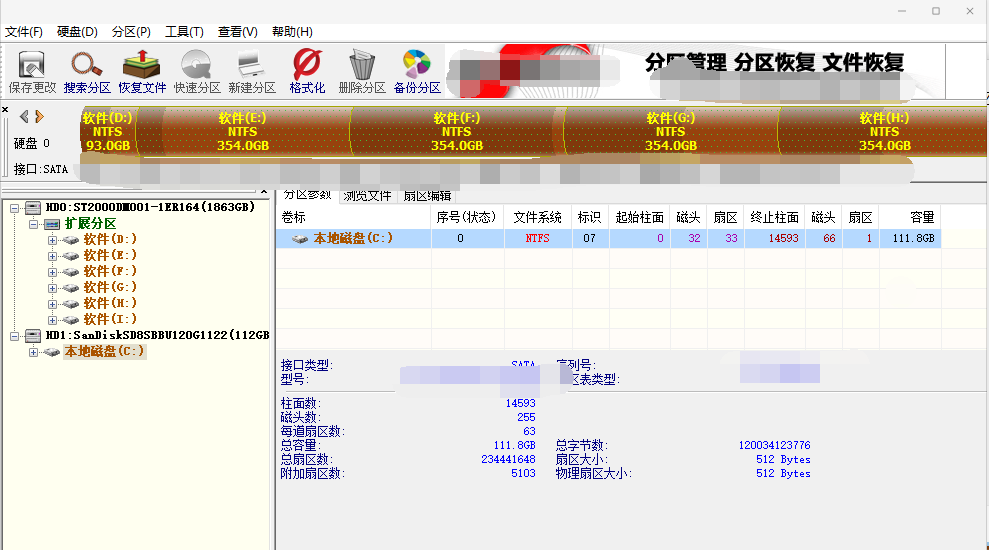Open the 工具(T) menu
The height and width of the screenshot is (550, 989).
click(184, 32)
